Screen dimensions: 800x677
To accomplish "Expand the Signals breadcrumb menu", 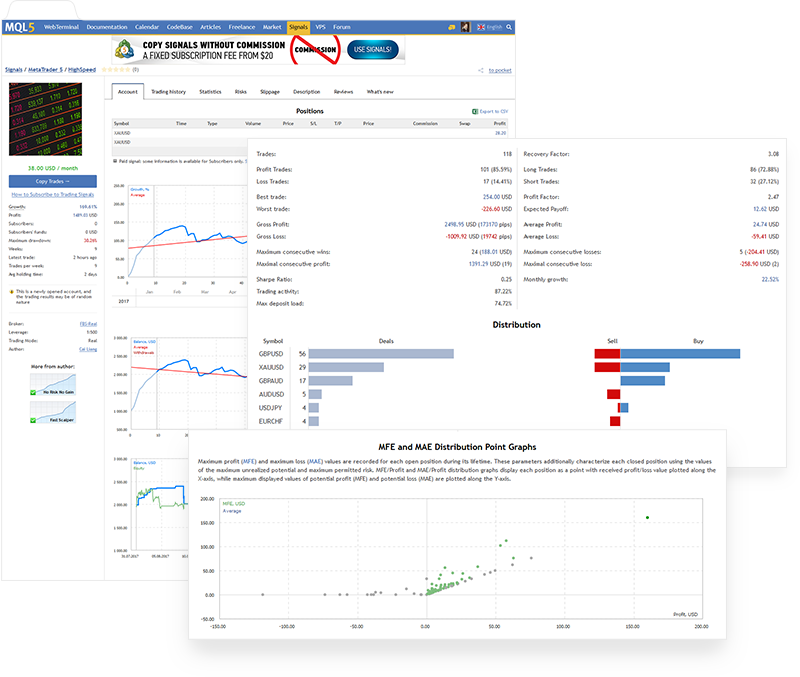I will coord(14,71).
